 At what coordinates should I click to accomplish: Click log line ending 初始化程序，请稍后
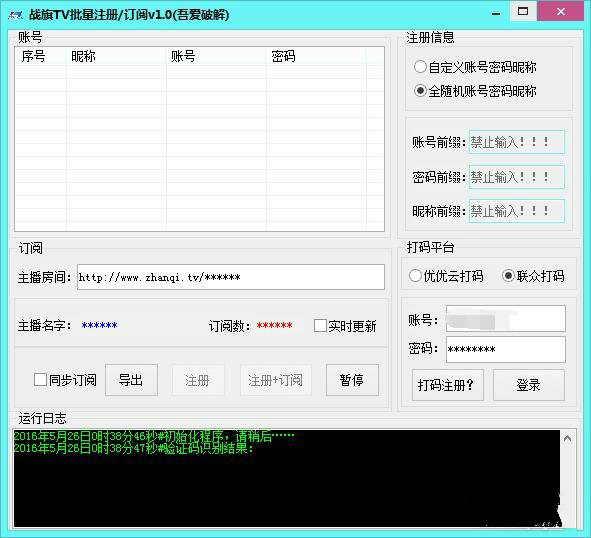tap(154, 436)
